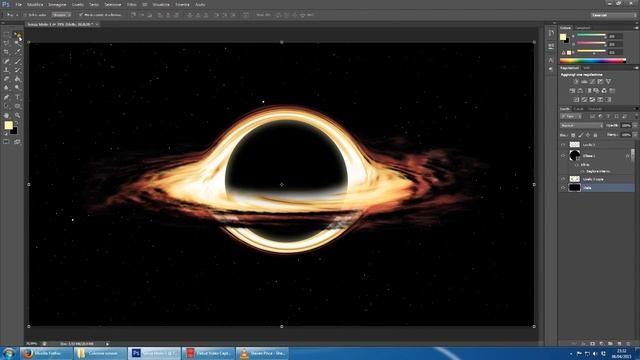Click the foreground color swatch in toolbox
This screenshot has width=640, height=360.
[8, 125]
